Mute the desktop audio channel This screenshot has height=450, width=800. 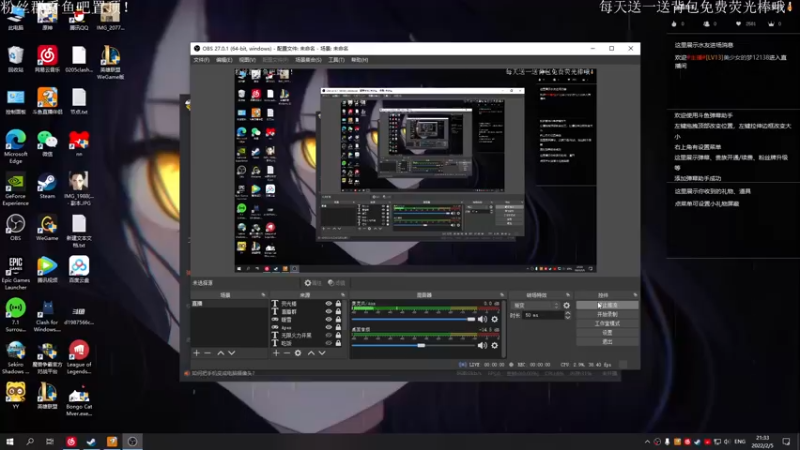(x=482, y=345)
